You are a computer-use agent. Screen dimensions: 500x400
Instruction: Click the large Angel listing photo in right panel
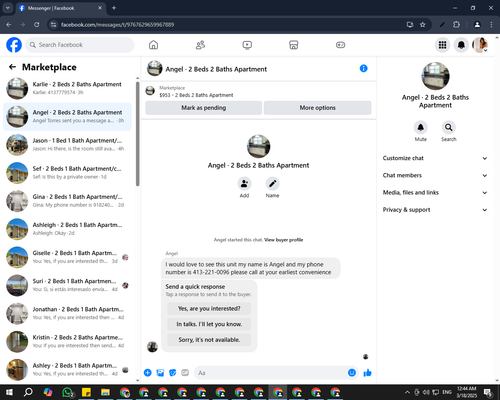tap(435, 76)
